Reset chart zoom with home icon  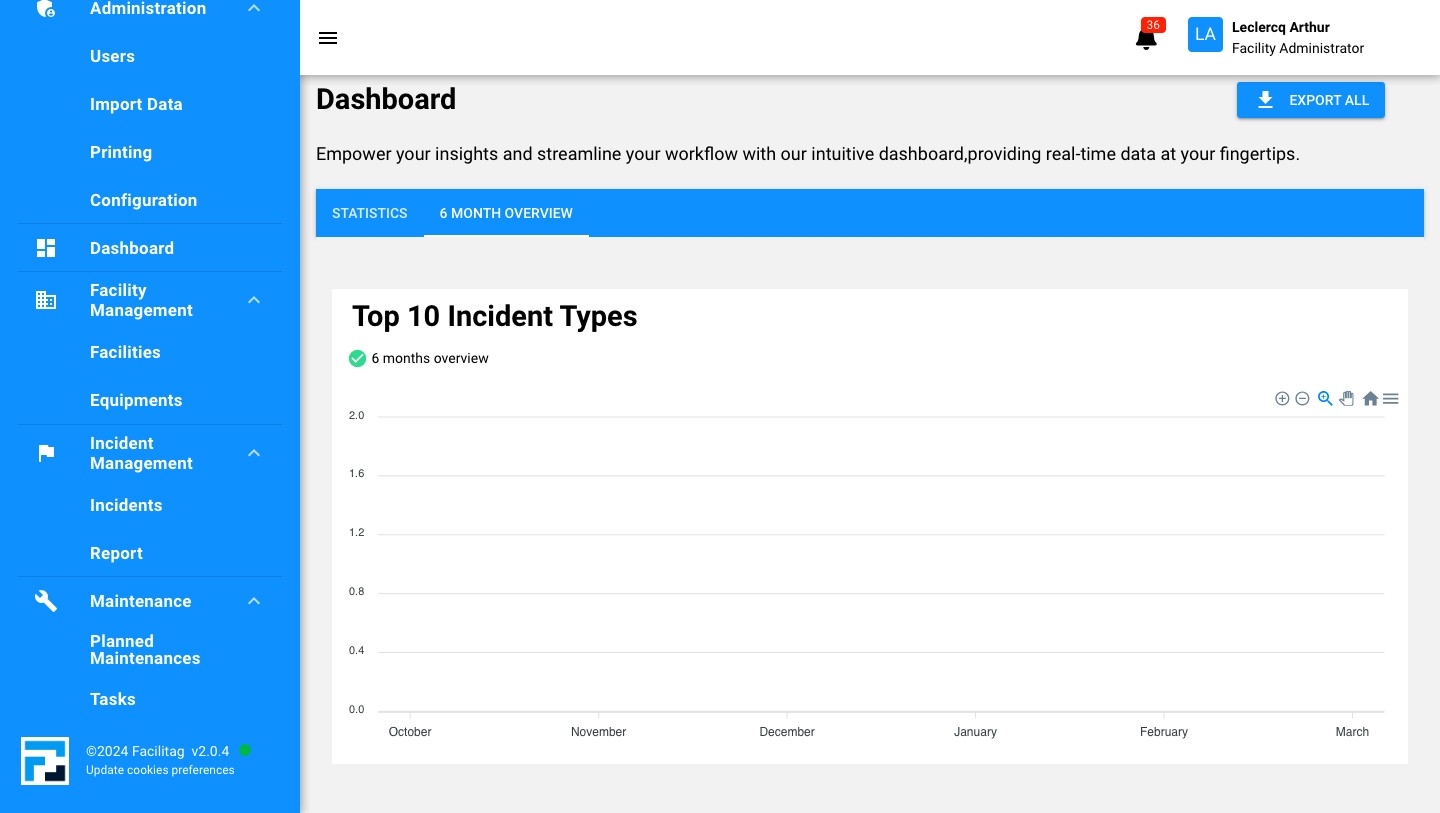(x=1370, y=399)
